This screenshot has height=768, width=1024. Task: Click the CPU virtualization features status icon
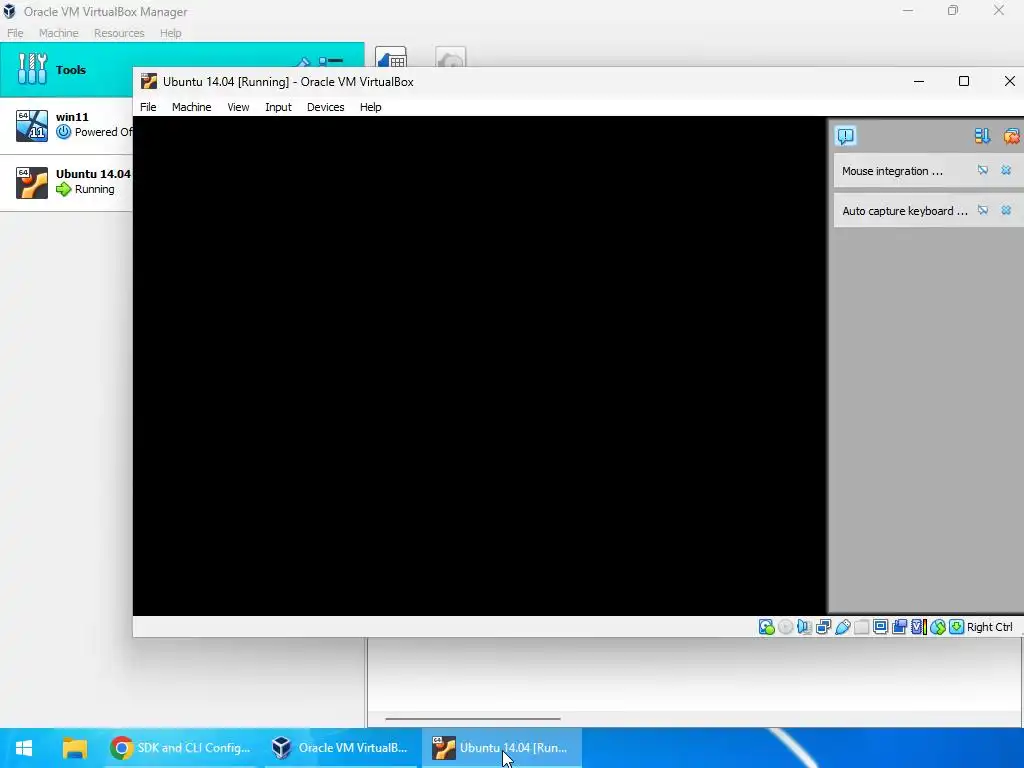tap(919, 627)
